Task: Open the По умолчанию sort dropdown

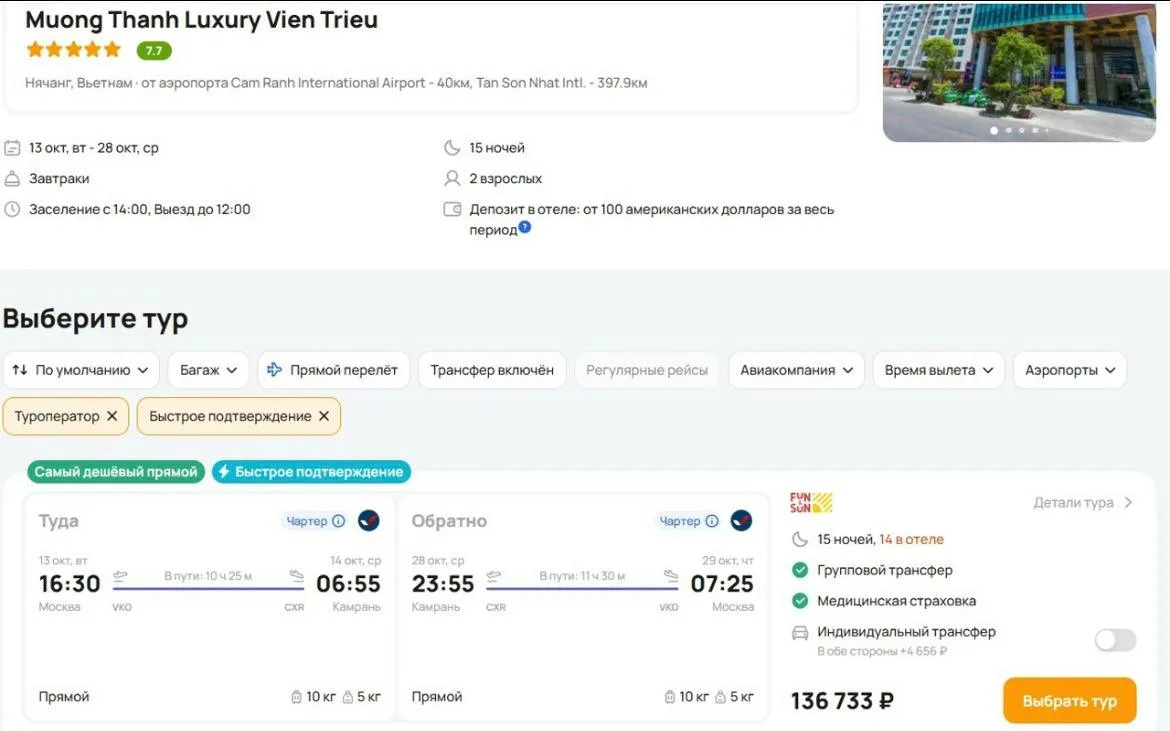Action: click(x=81, y=370)
